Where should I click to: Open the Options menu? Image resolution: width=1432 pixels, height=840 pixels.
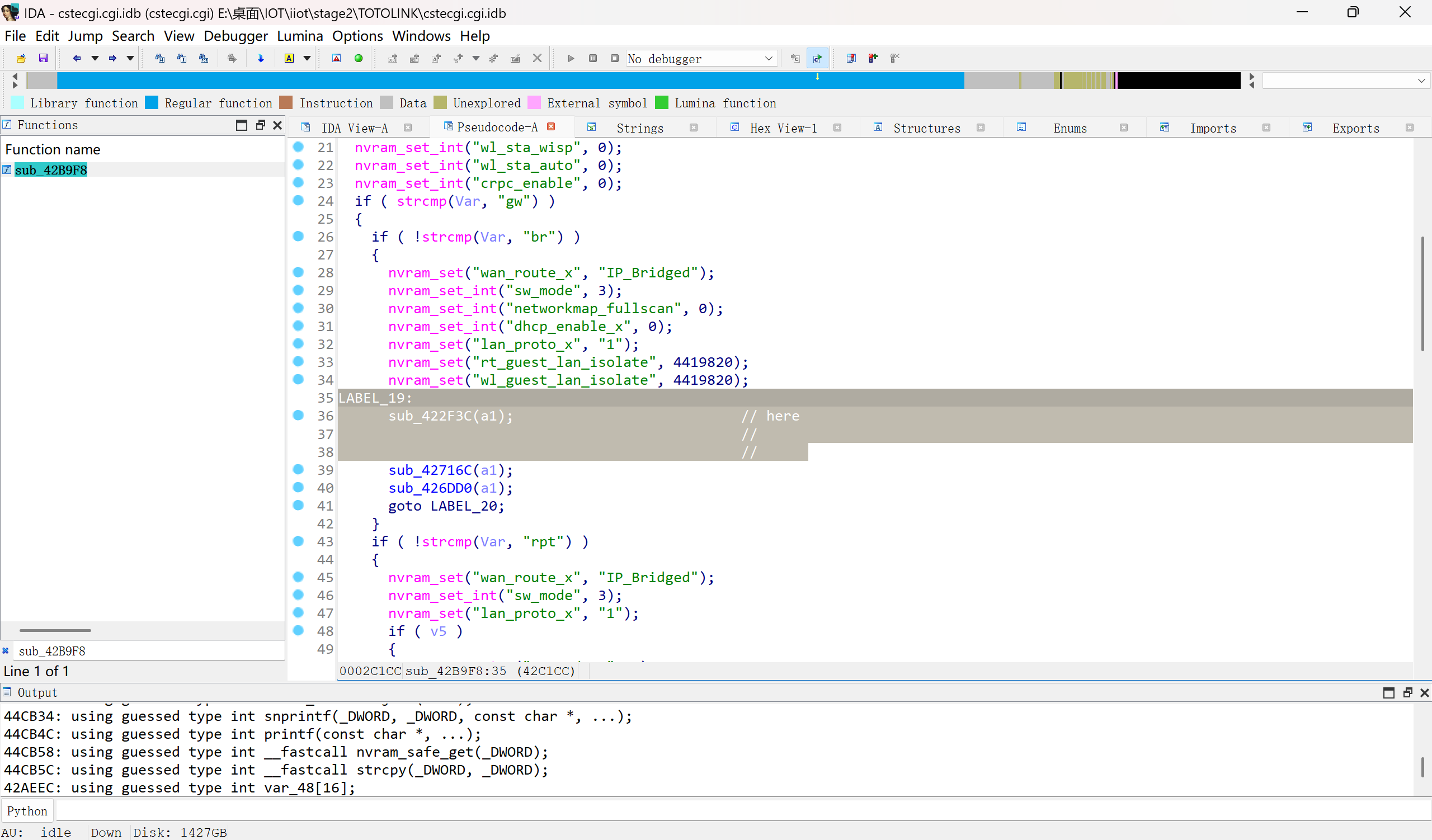click(357, 36)
